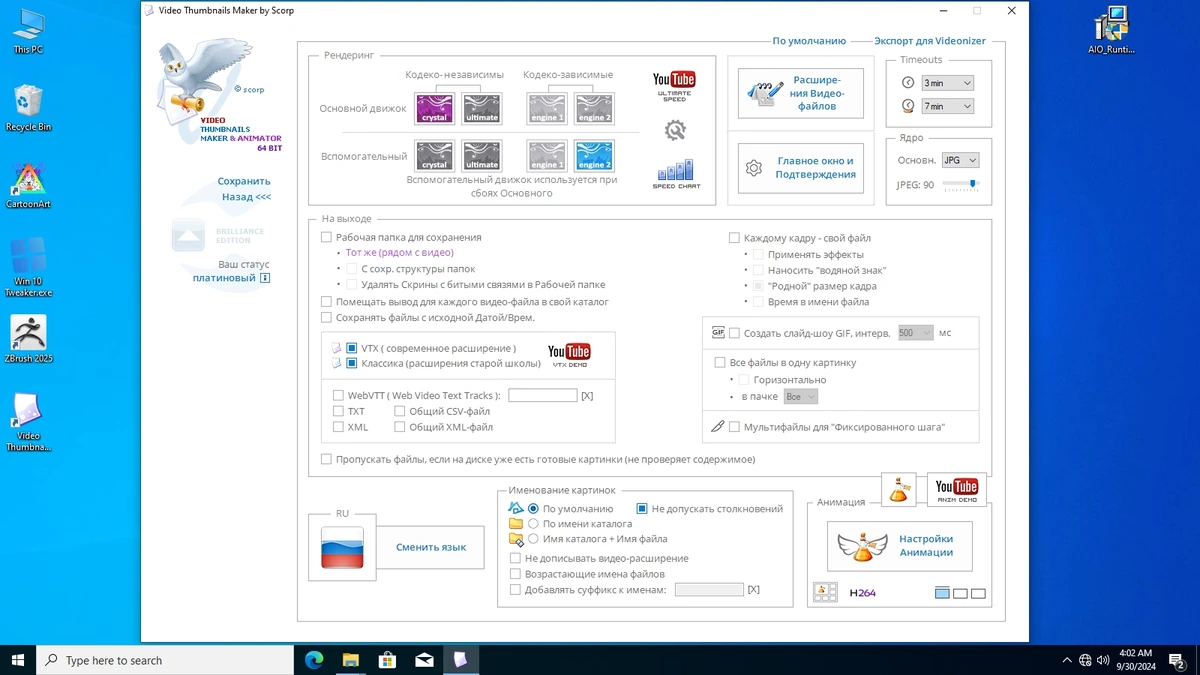The width and height of the screenshot is (1200, 675).
Task: Click the Russian flag language icon
Action: point(342,548)
